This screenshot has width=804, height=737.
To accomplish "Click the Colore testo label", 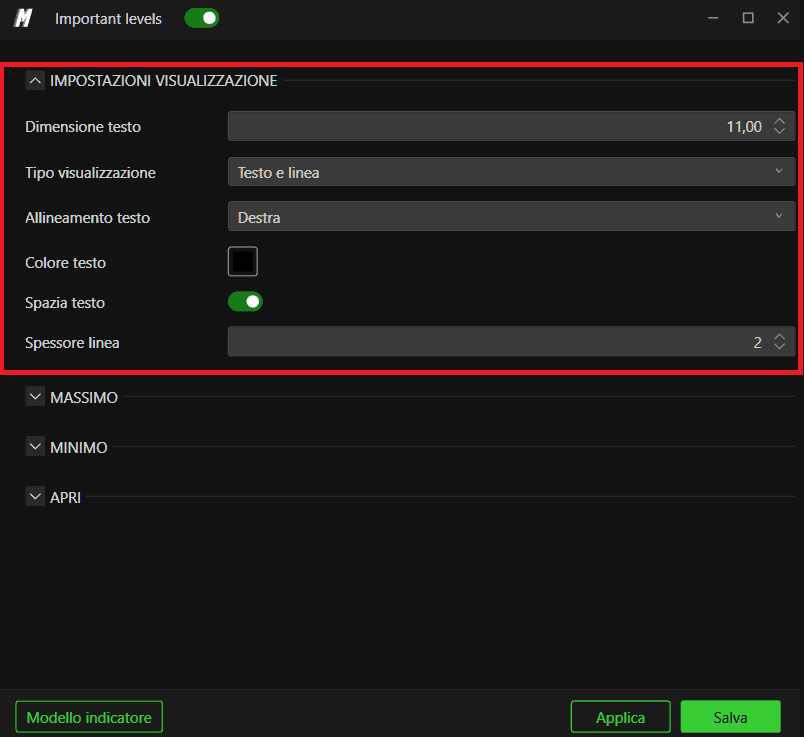I will tap(66, 263).
